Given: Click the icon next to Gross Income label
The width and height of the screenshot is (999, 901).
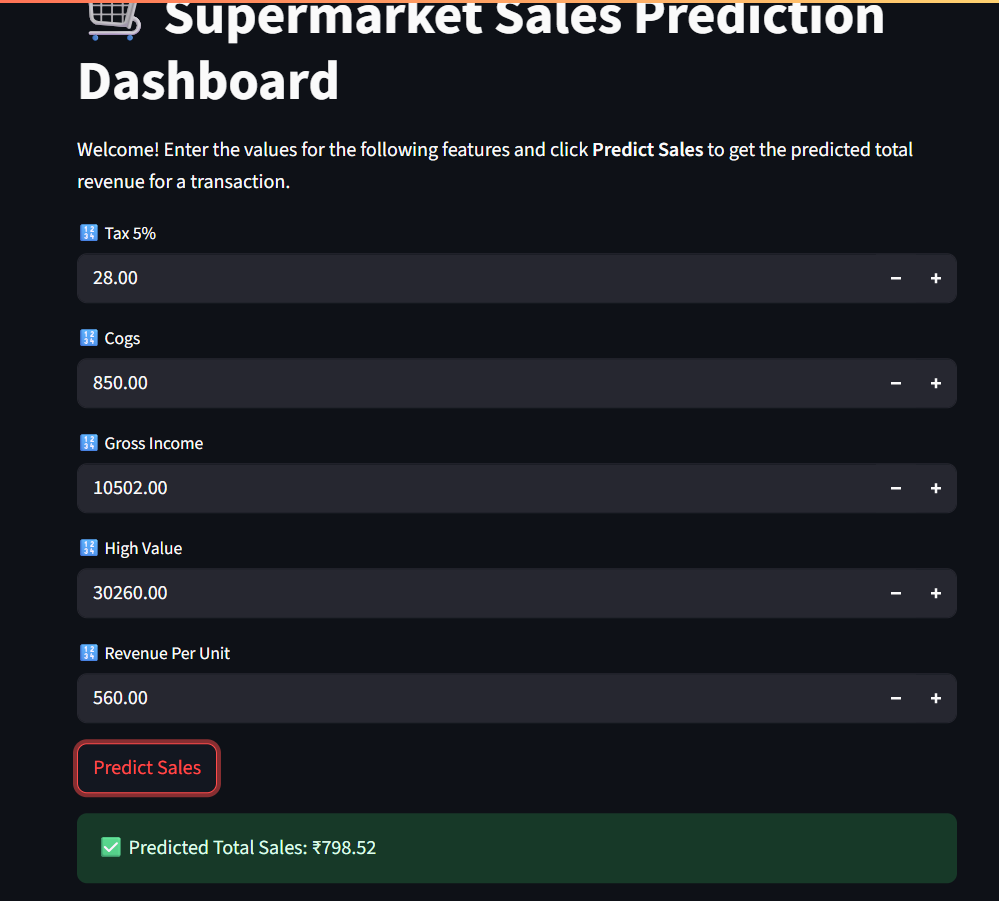Looking at the screenshot, I should pos(89,442).
